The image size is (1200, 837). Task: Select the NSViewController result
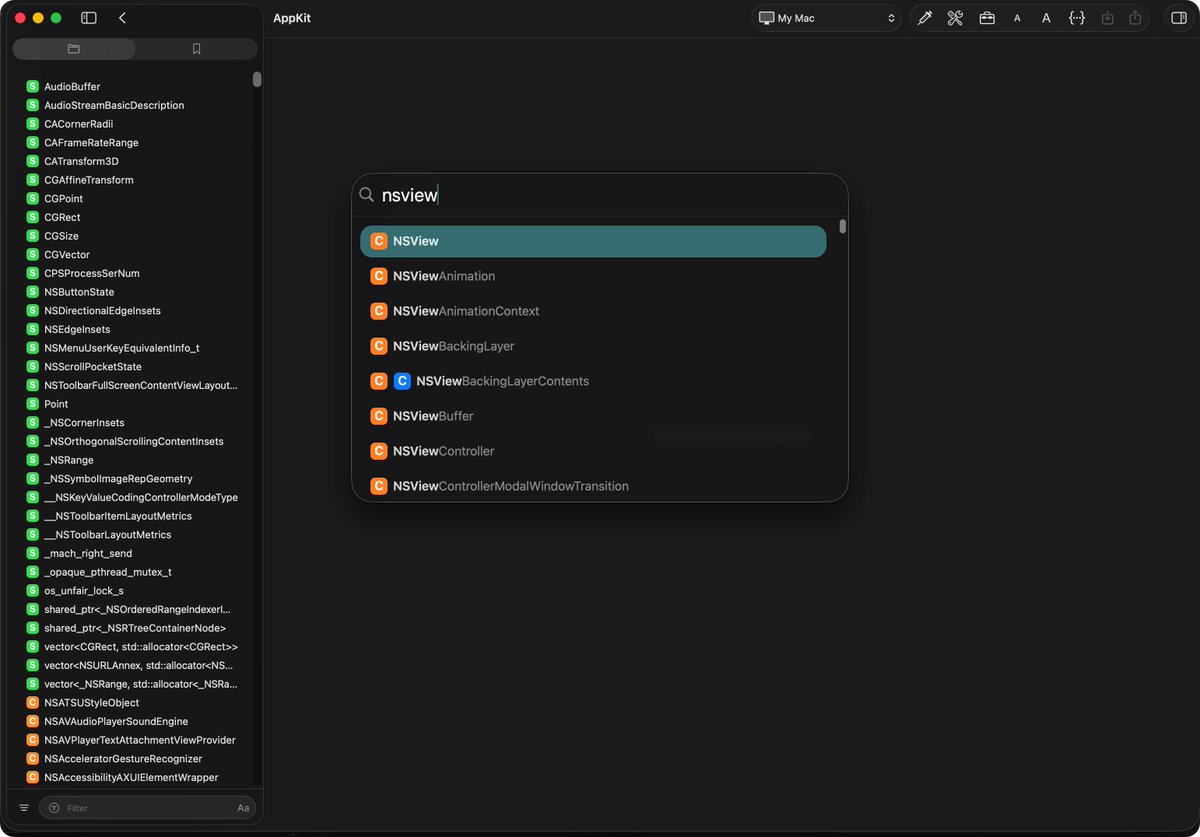(593, 451)
